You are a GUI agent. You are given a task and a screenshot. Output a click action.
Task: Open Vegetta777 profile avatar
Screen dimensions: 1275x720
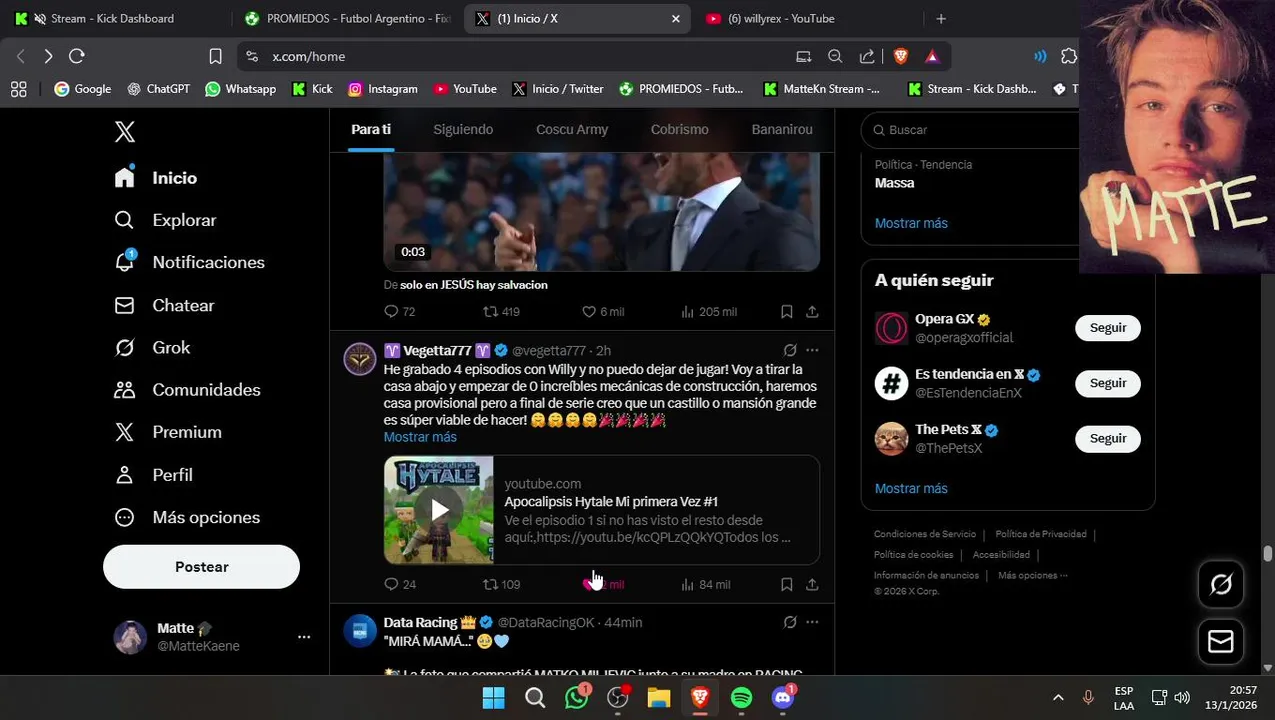pyautogui.click(x=360, y=358)
